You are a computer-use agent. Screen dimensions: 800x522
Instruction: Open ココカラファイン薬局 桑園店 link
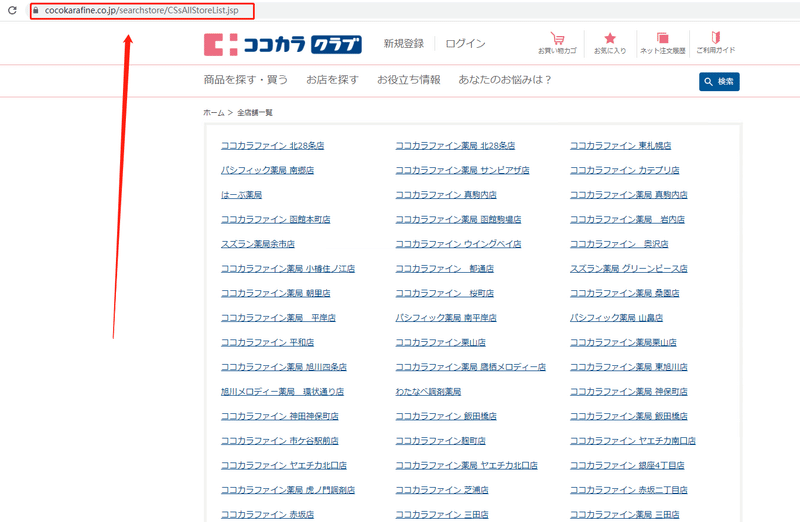624,293
